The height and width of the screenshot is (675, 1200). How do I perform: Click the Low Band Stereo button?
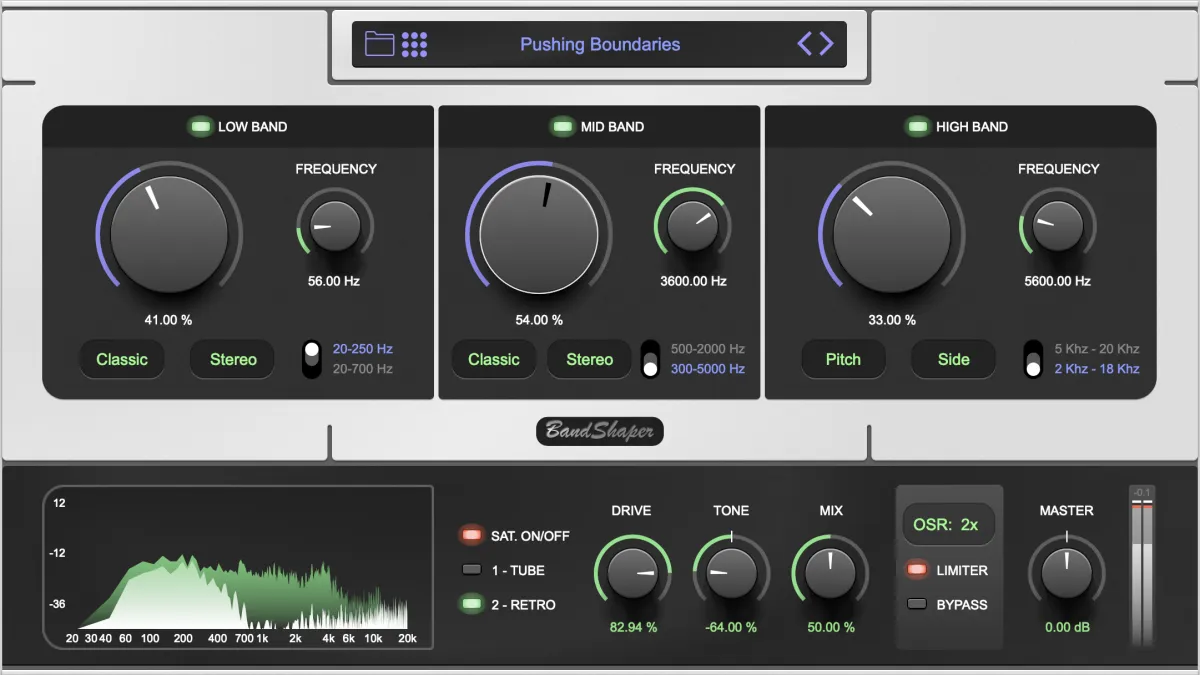pyautogui.click(x=233, y=359)
